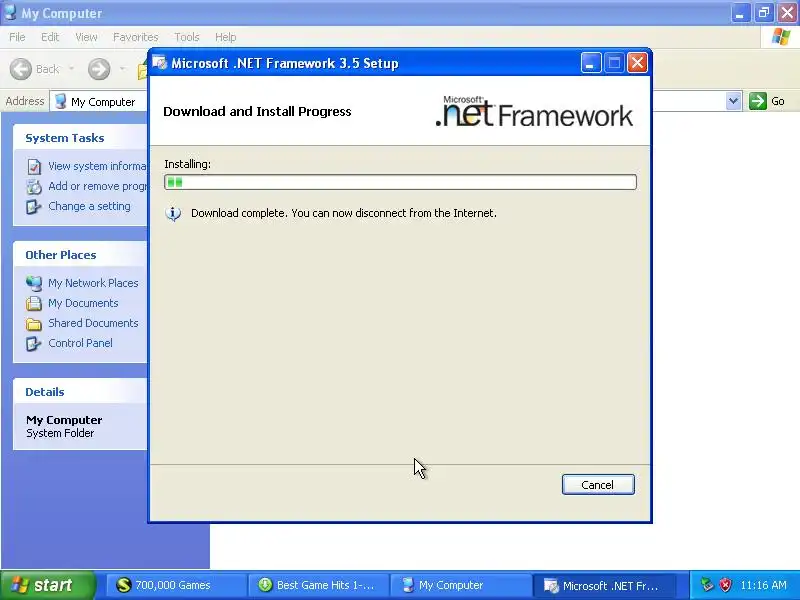Click the Download complete message text
Viewport: 800px width, 600px height.
click(344, 213)
